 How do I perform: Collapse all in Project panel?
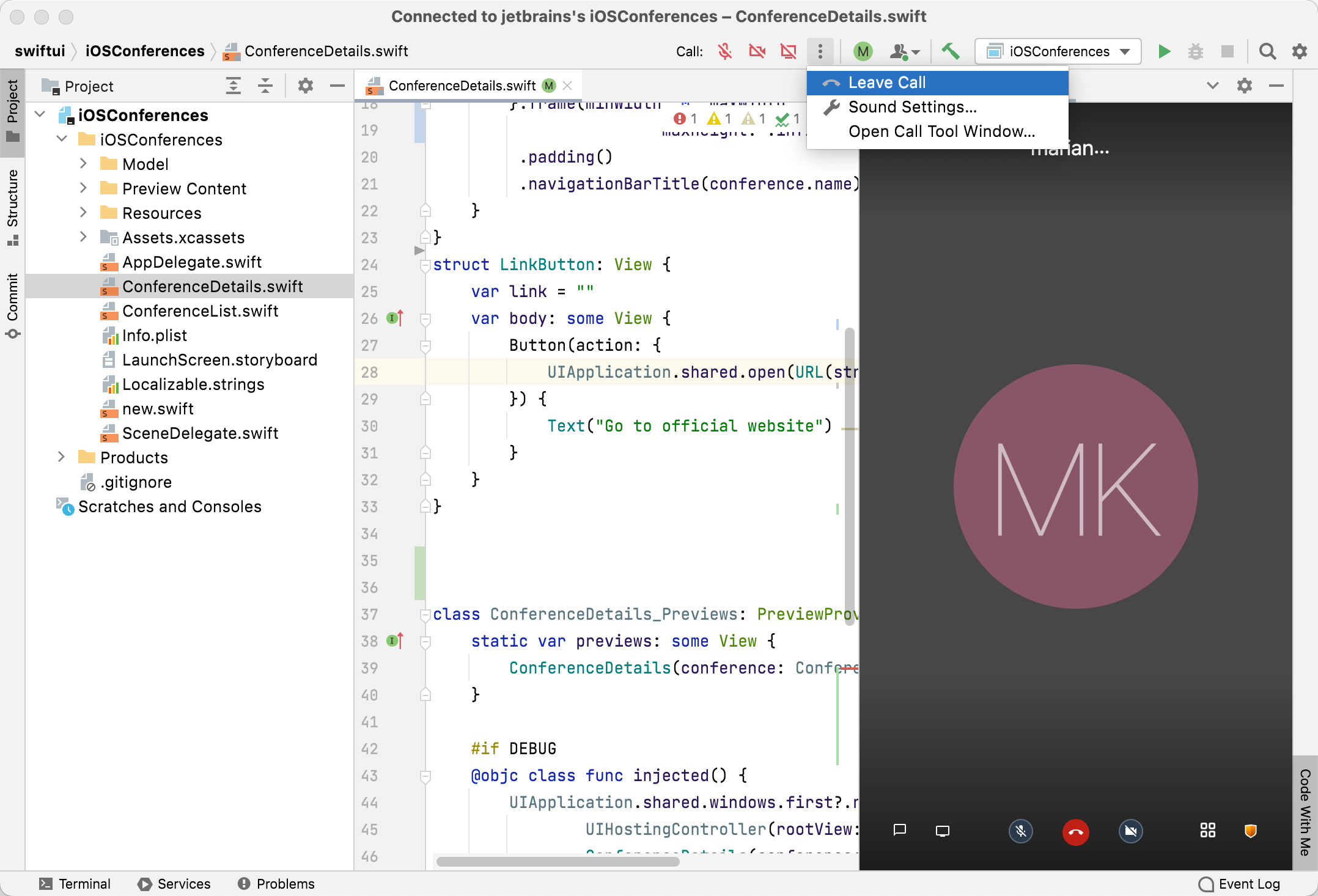tap(265, 86)
